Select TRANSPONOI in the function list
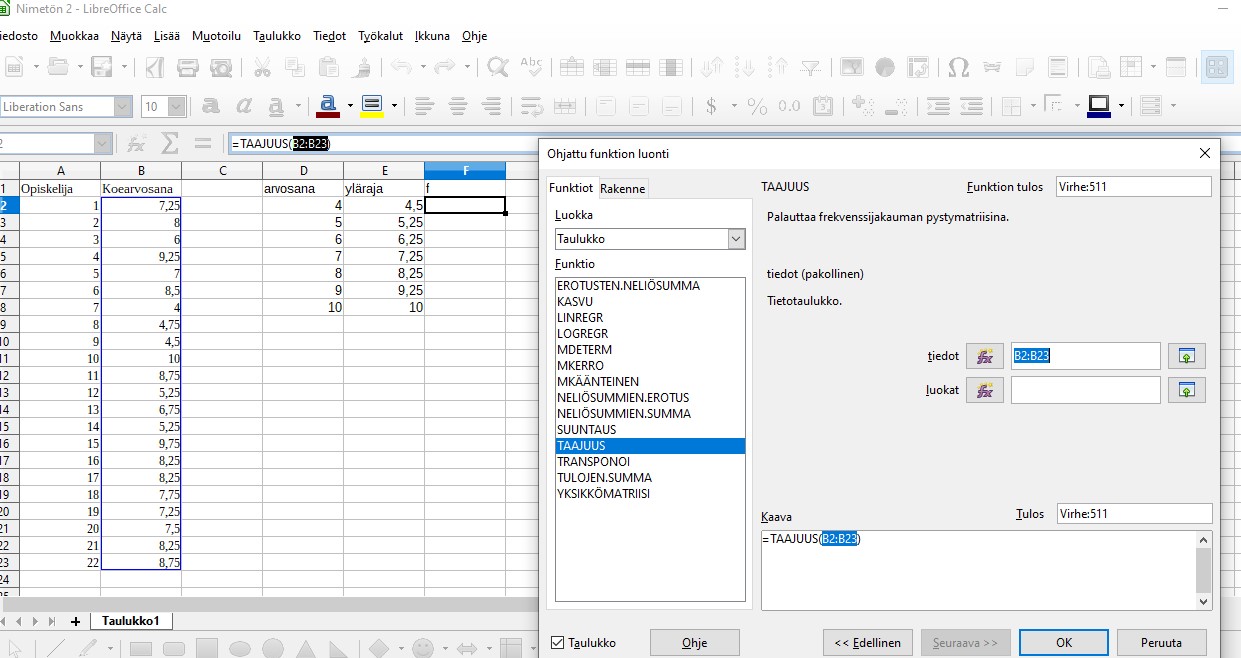The width and height of the screenshot is (1241, 658). [593, 462]
